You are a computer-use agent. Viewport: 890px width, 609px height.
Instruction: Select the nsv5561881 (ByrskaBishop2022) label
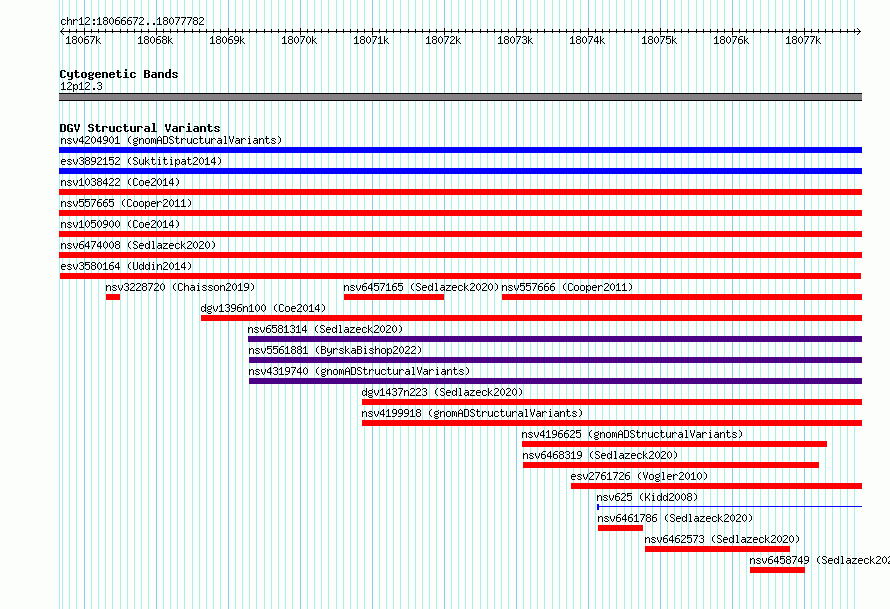pyautogui.click(x=335, y=350)
